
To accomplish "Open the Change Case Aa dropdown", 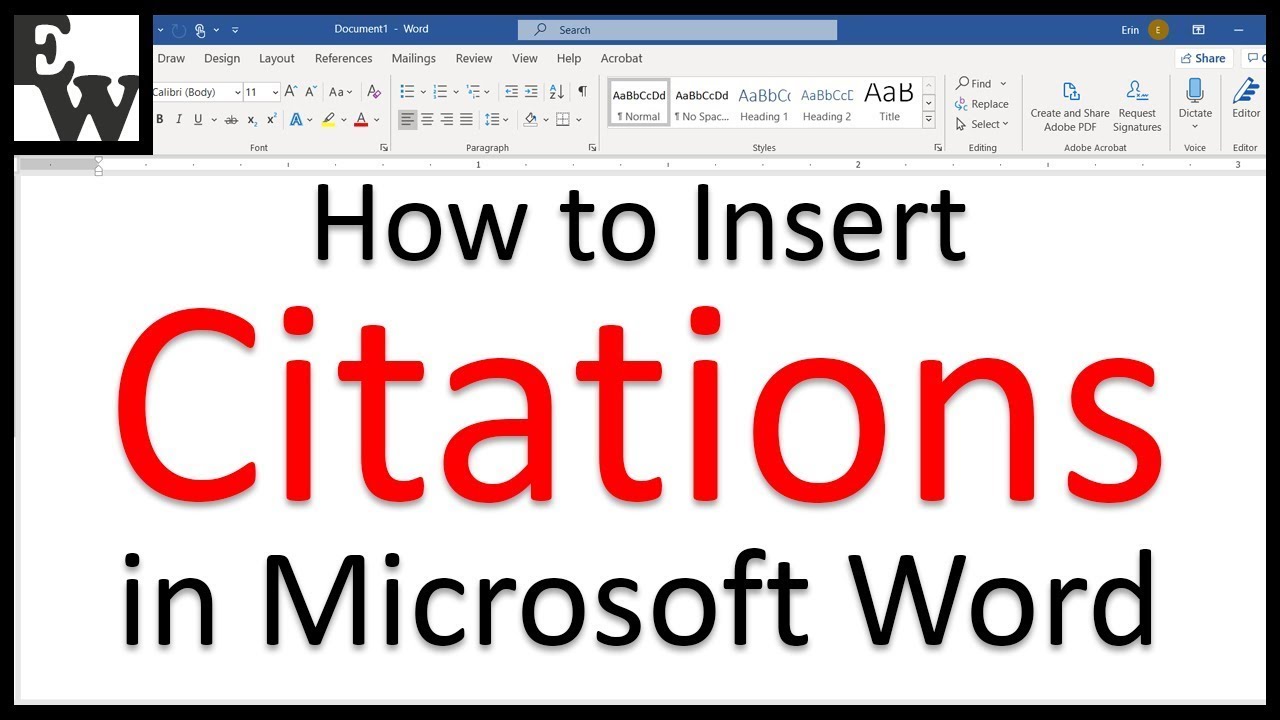I will [x=340, y=91].
